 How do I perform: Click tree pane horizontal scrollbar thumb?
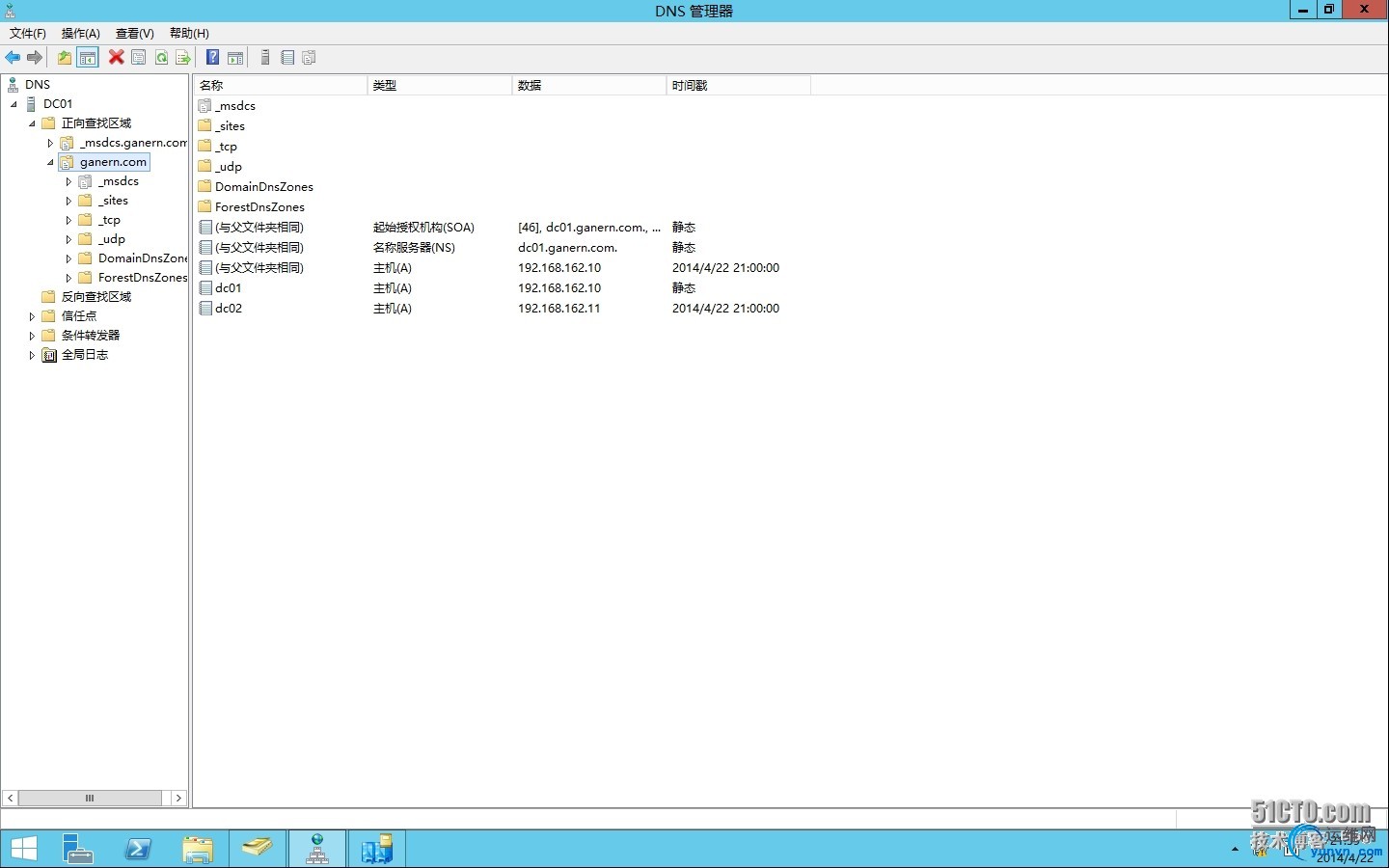(90, 799)
